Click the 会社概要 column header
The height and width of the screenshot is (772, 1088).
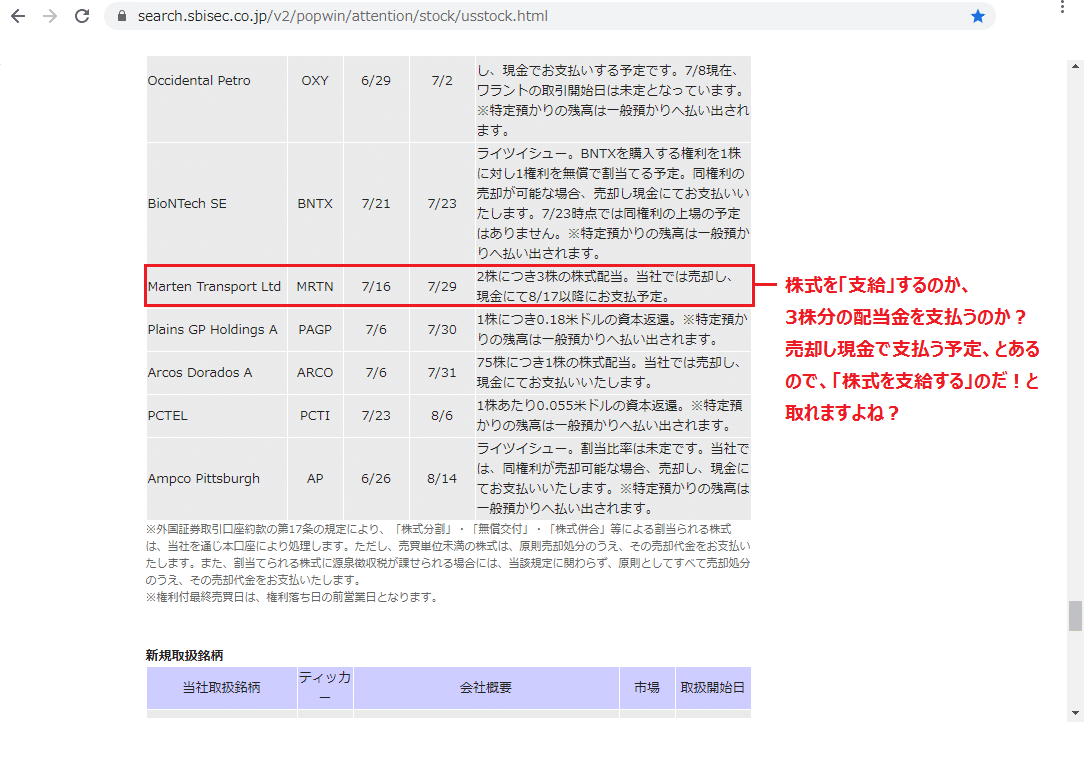(486, 687)
